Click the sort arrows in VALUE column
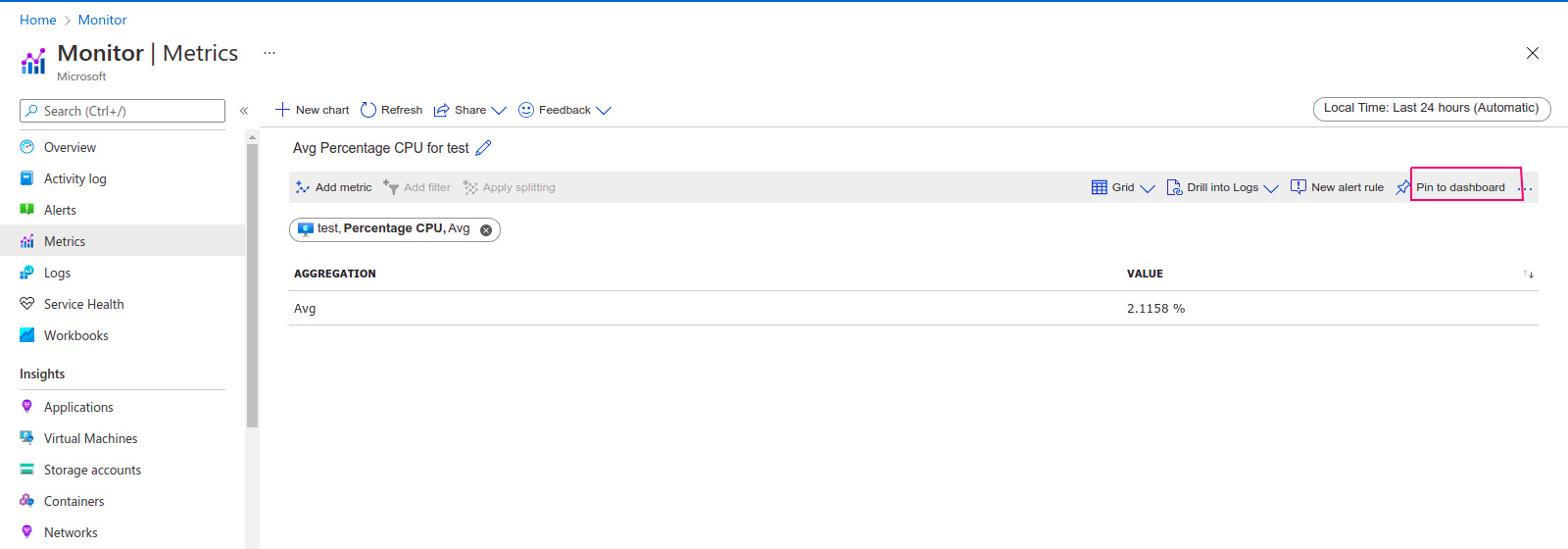This screenshot has height=549, width=1568. [1529, 274]
